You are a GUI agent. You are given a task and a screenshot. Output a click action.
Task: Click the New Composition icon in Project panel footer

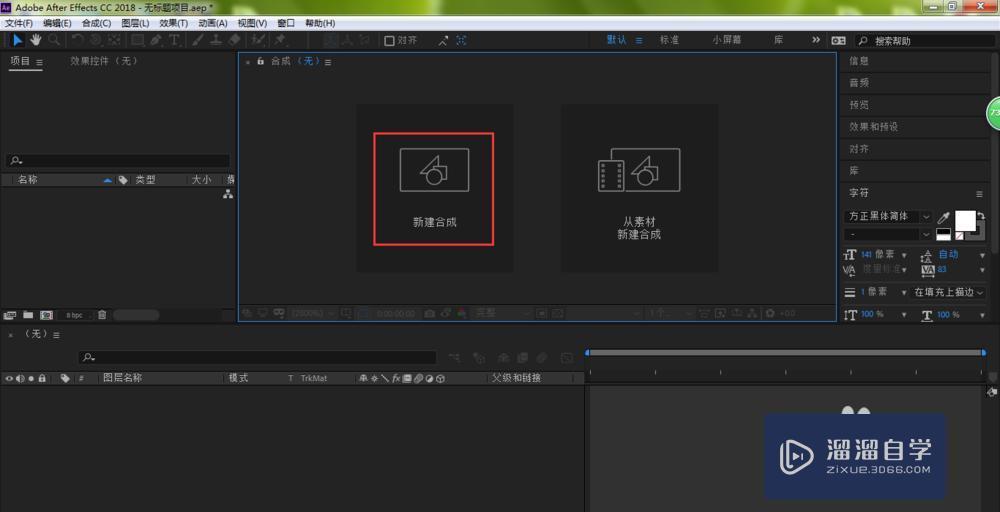pyautogui.click(x=46, y=315)
